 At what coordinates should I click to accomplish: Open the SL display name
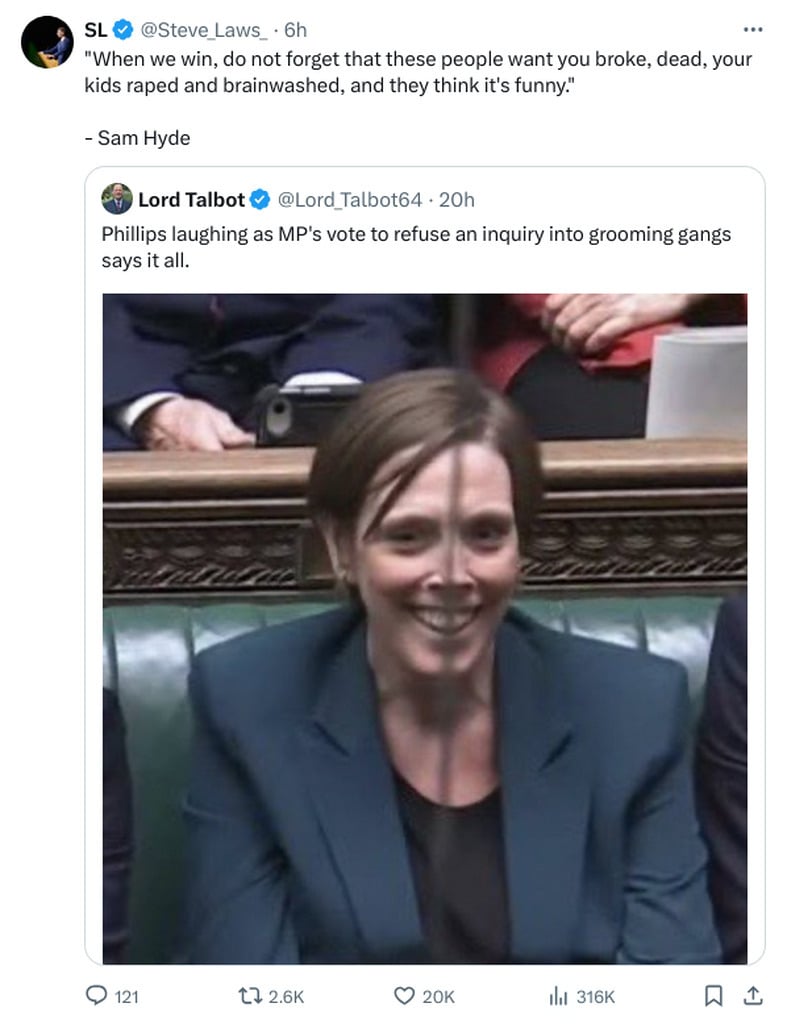96,30
